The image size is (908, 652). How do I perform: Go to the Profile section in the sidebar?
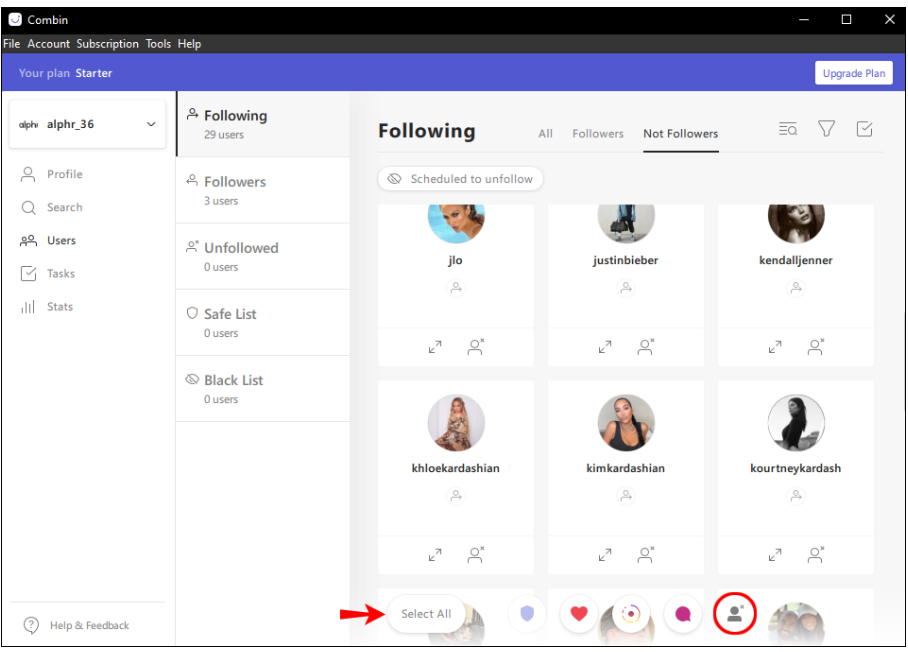point(52,174)
